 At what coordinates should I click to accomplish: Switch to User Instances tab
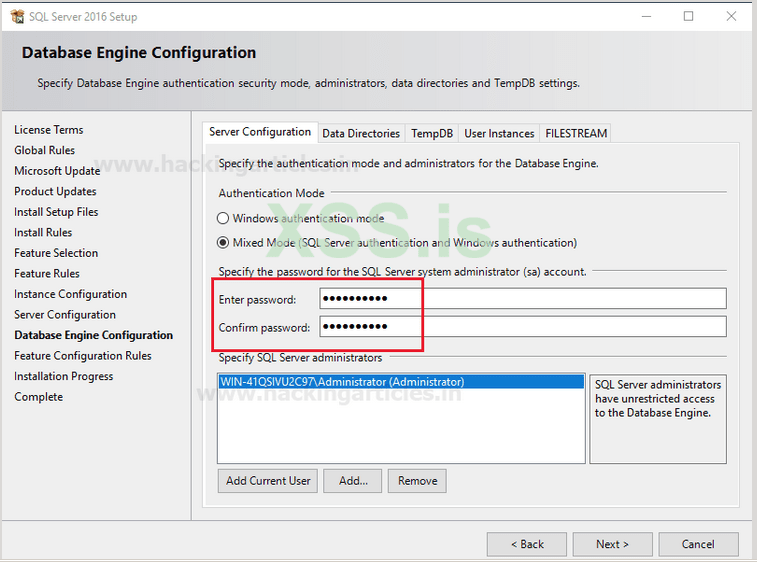click(499, 133)
